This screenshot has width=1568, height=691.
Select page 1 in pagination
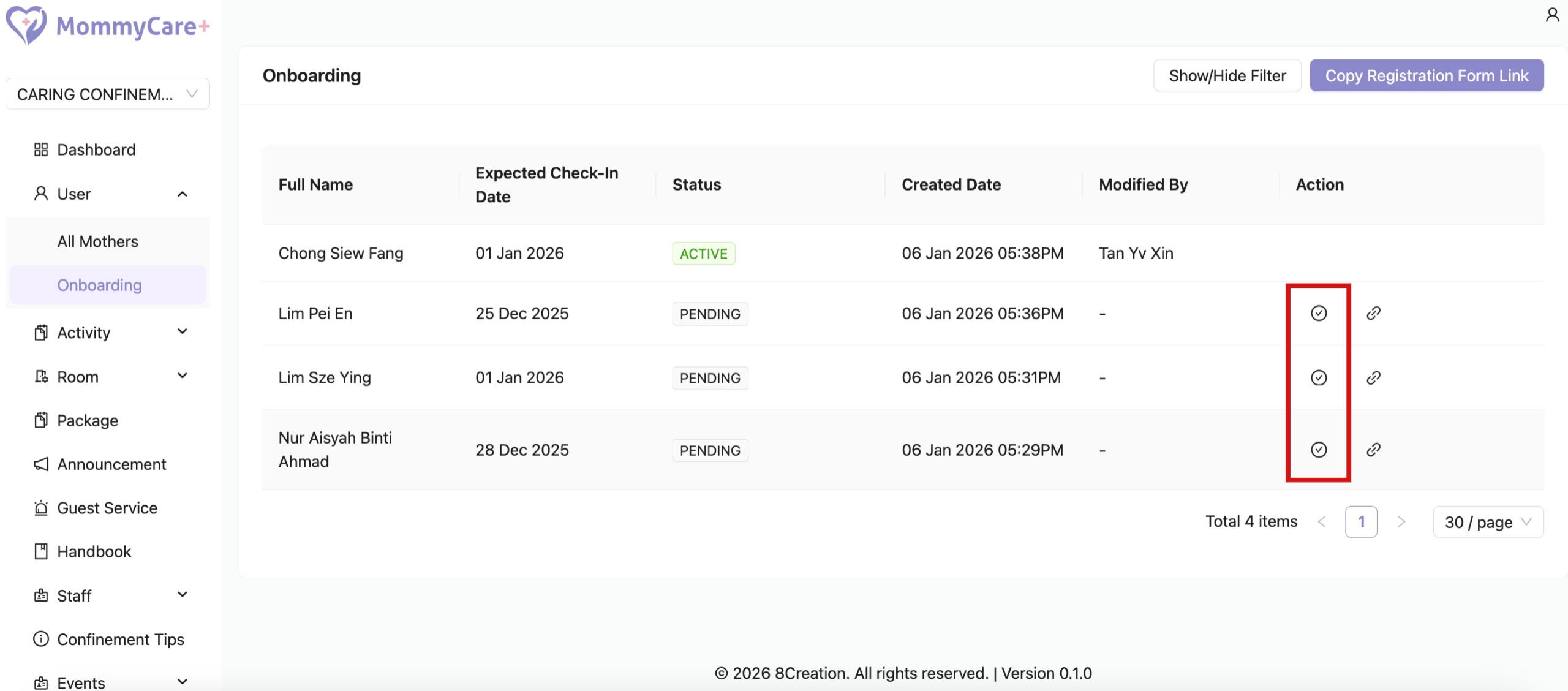click(1361, 522)
